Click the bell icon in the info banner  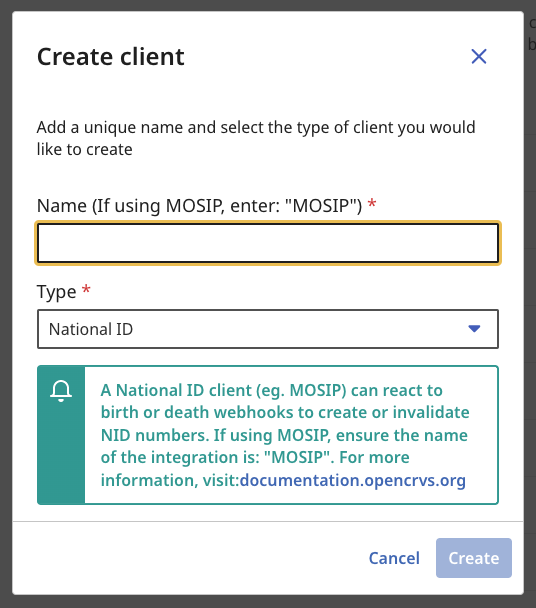61,391
